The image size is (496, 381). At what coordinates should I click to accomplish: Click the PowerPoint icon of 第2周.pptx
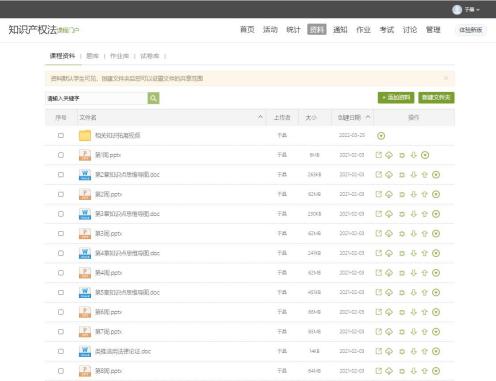(85, 194)
